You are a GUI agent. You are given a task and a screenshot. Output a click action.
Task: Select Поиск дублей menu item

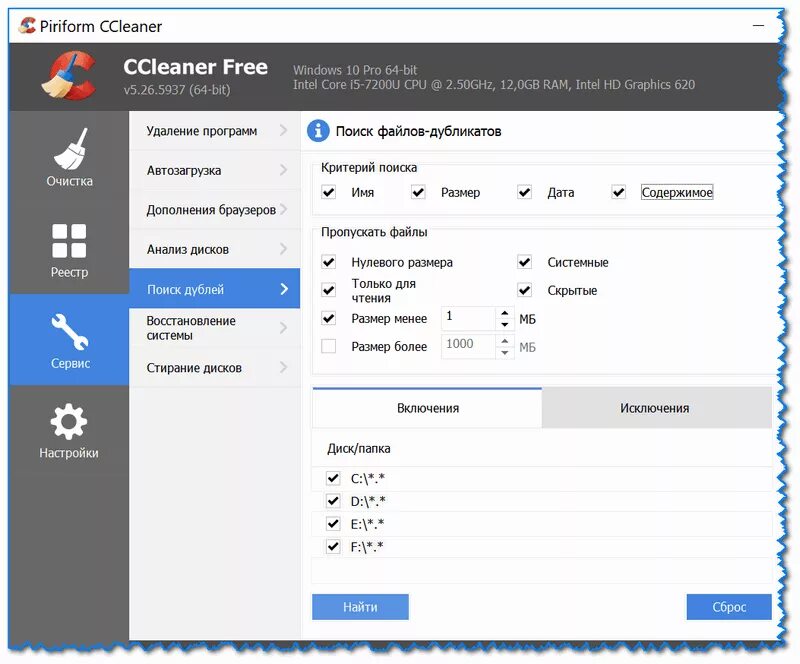click(x=214, y=289)
